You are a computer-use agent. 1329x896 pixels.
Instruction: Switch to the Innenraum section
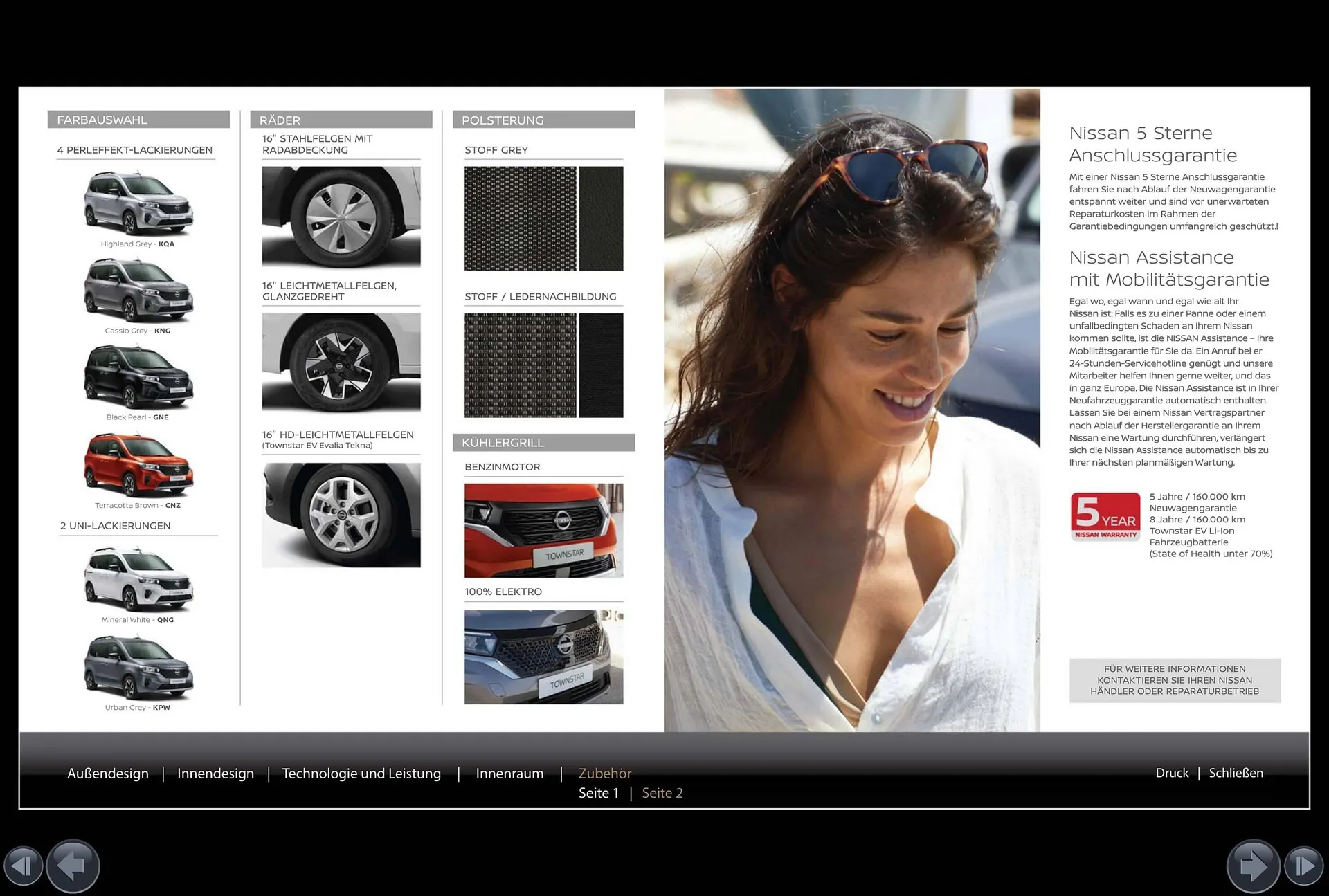pyautogui.click(x=509, y=774)
